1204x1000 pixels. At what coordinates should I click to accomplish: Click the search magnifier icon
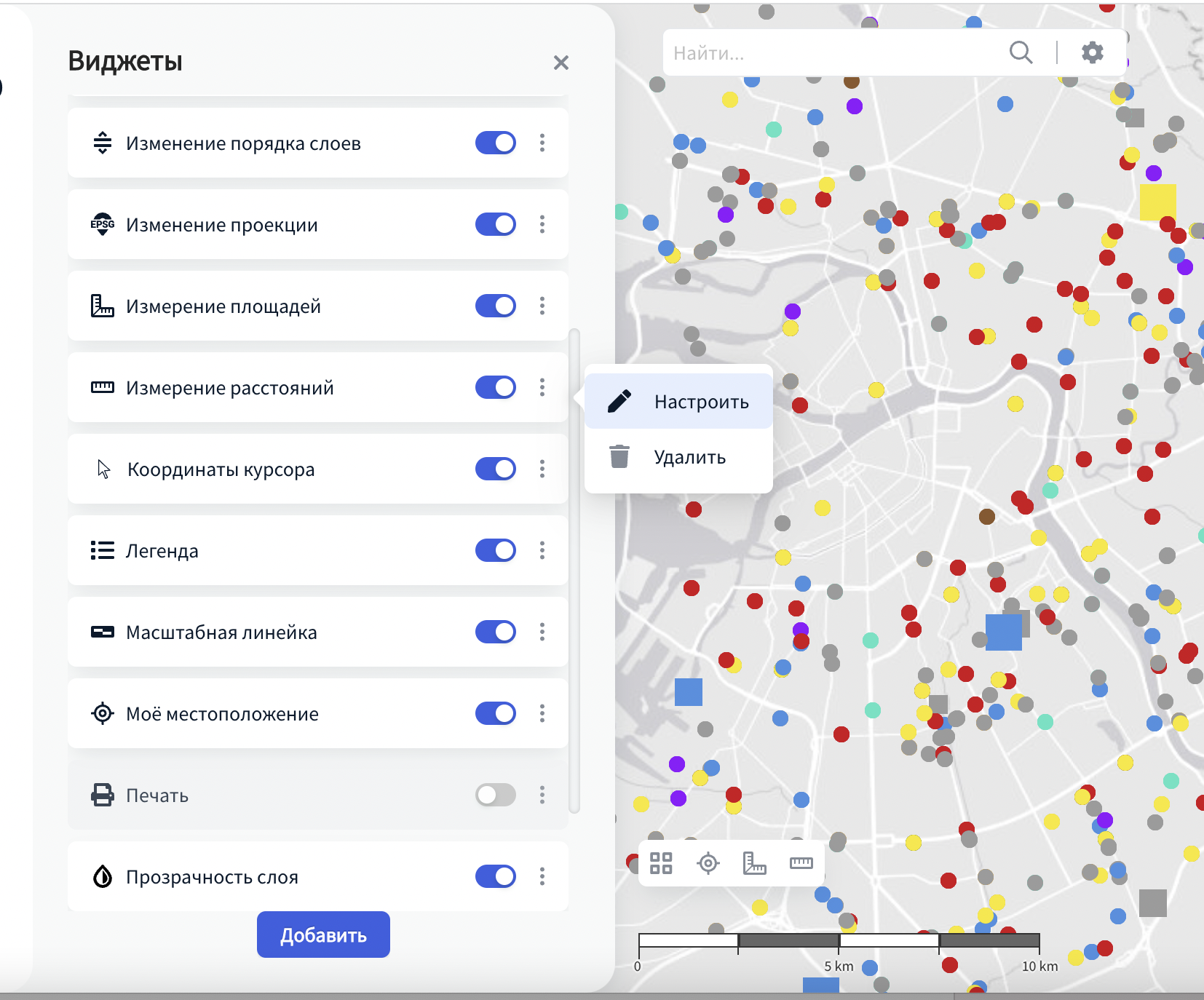point(1021,52)
